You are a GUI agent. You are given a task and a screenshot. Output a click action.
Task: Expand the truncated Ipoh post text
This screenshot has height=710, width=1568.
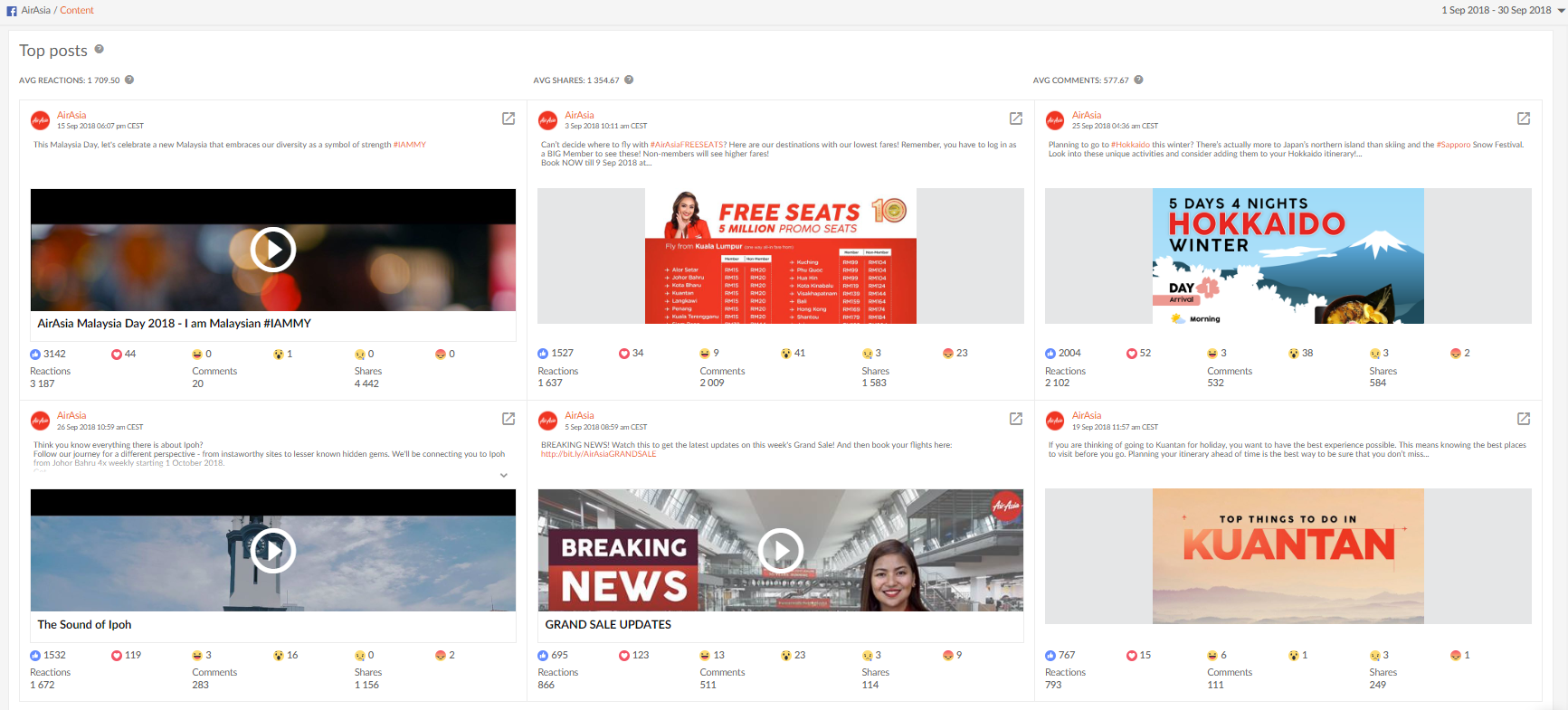click(504, 475)
